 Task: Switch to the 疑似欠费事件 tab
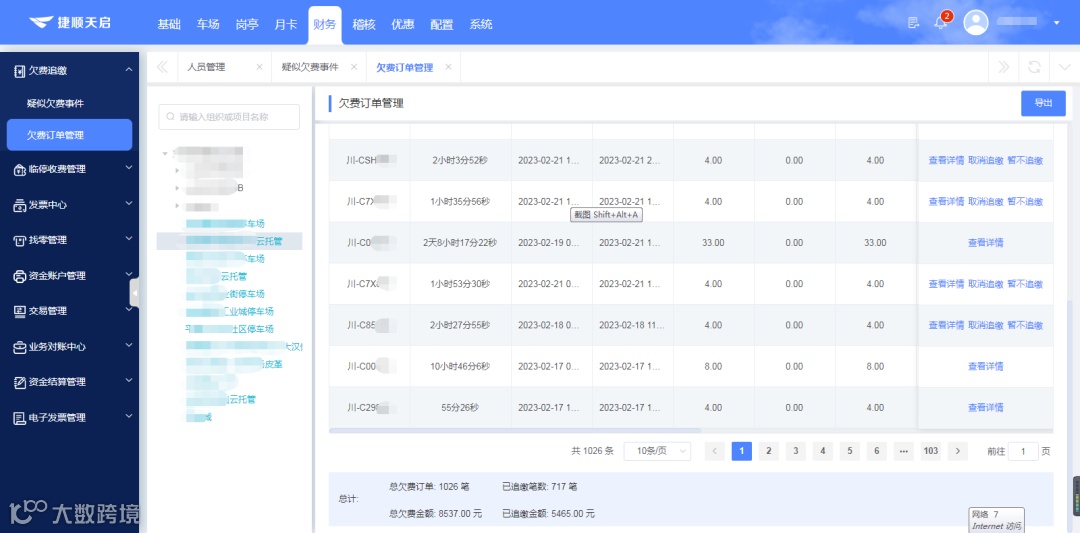pos(310,67)
